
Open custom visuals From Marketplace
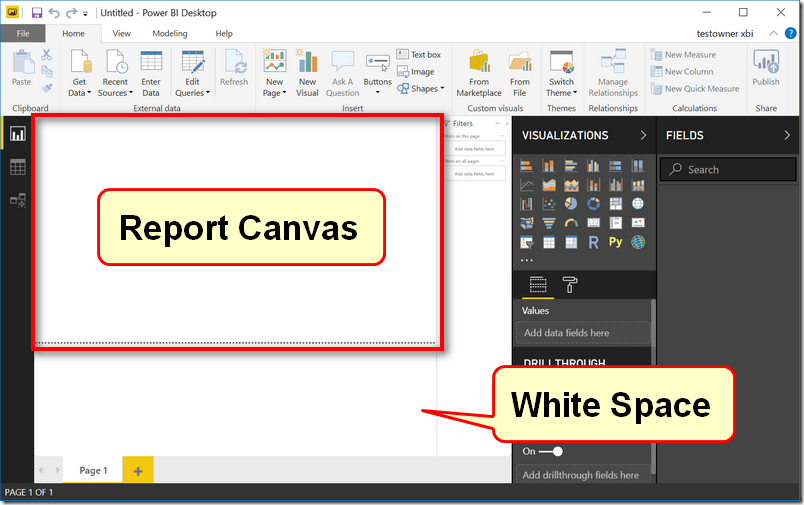[x=479, y=73]
